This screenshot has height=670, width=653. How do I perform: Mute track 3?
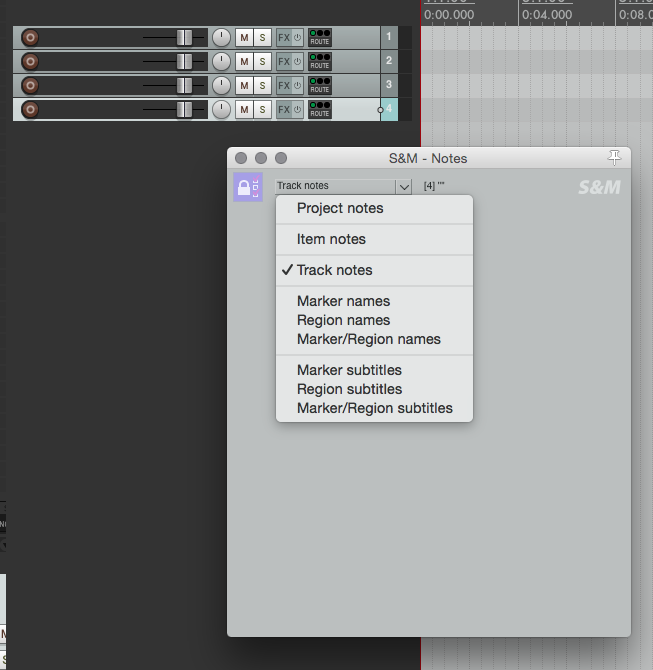click(244, 85)
